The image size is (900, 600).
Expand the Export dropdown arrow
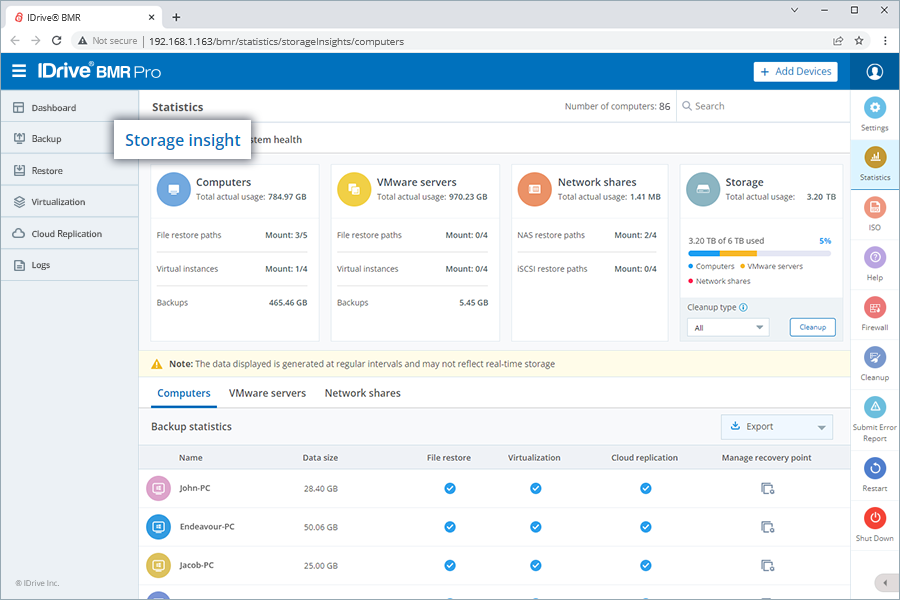(821, 427)
